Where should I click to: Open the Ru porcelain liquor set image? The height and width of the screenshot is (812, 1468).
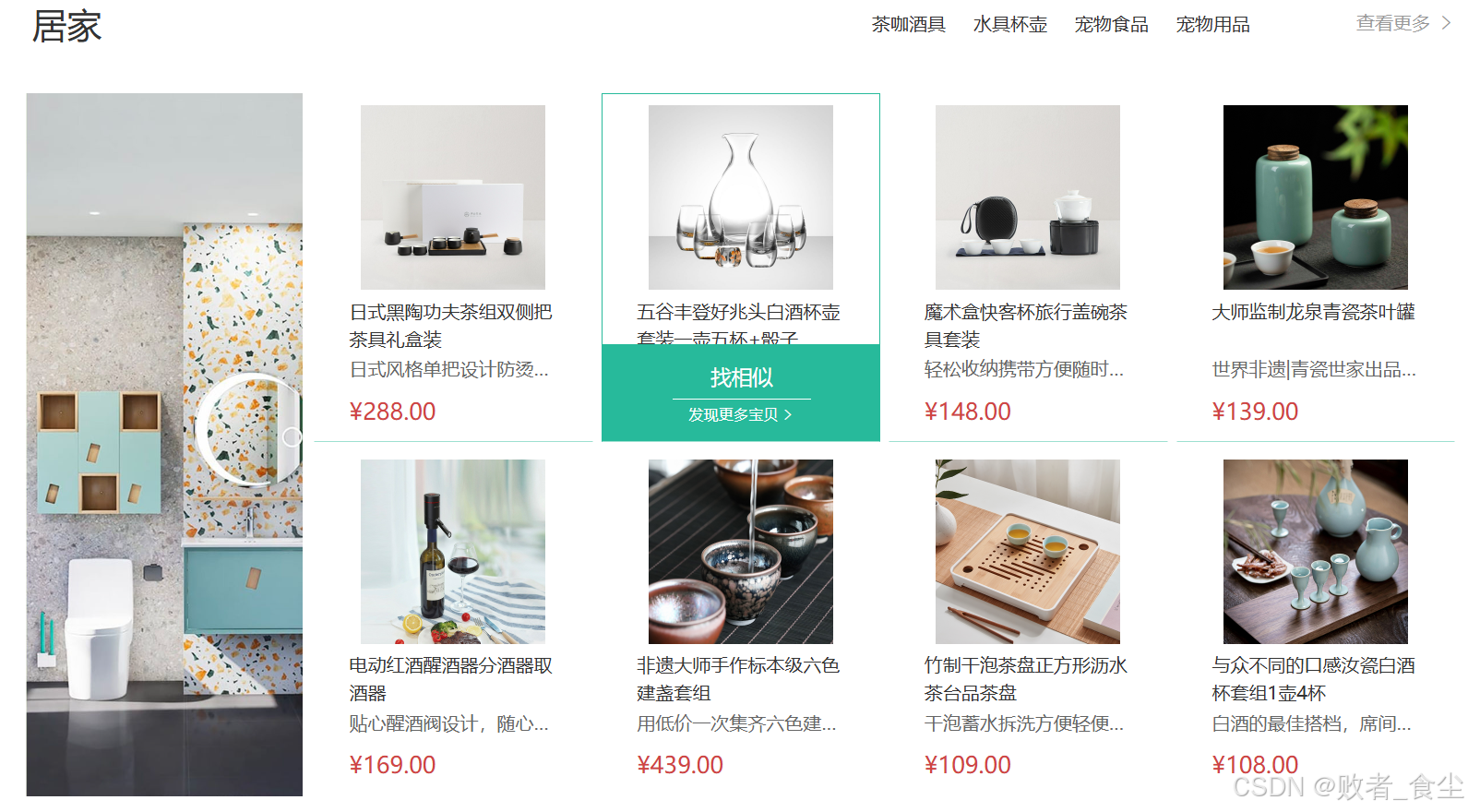[x=1316, y=552]
